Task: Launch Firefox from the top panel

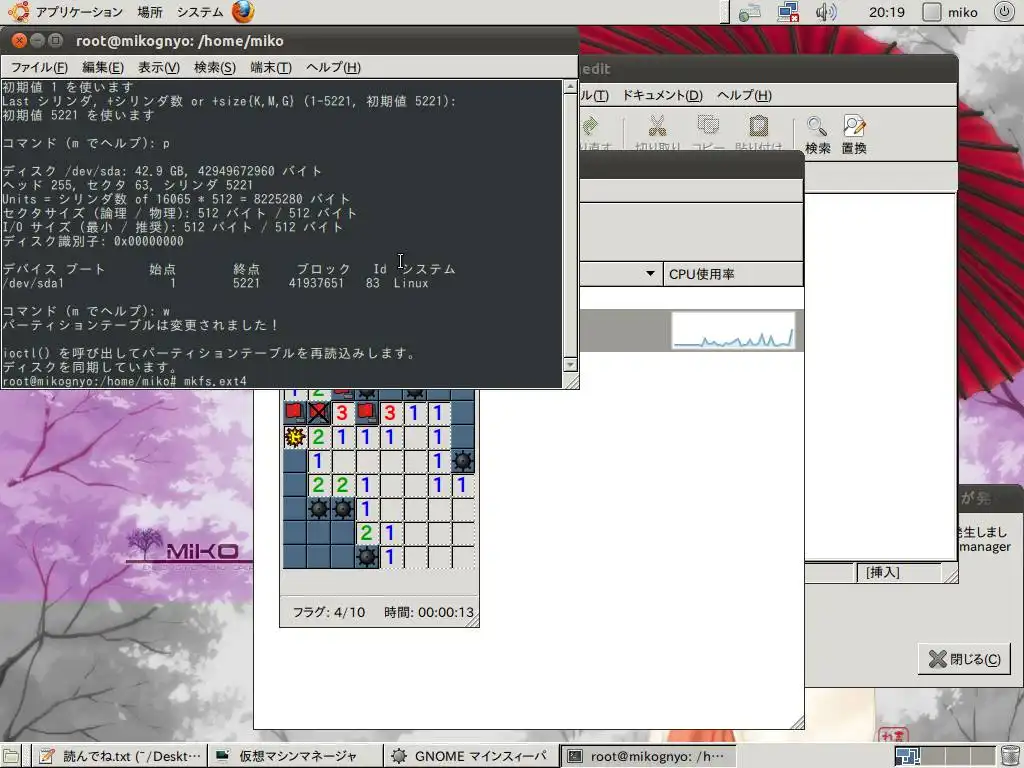Action: coord(243,12)
